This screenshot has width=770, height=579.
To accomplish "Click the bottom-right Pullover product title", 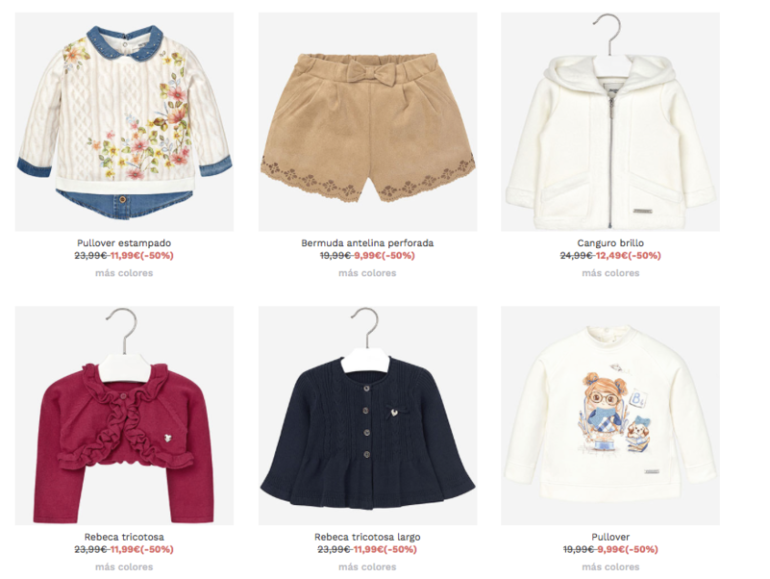I will pos(610,537).
